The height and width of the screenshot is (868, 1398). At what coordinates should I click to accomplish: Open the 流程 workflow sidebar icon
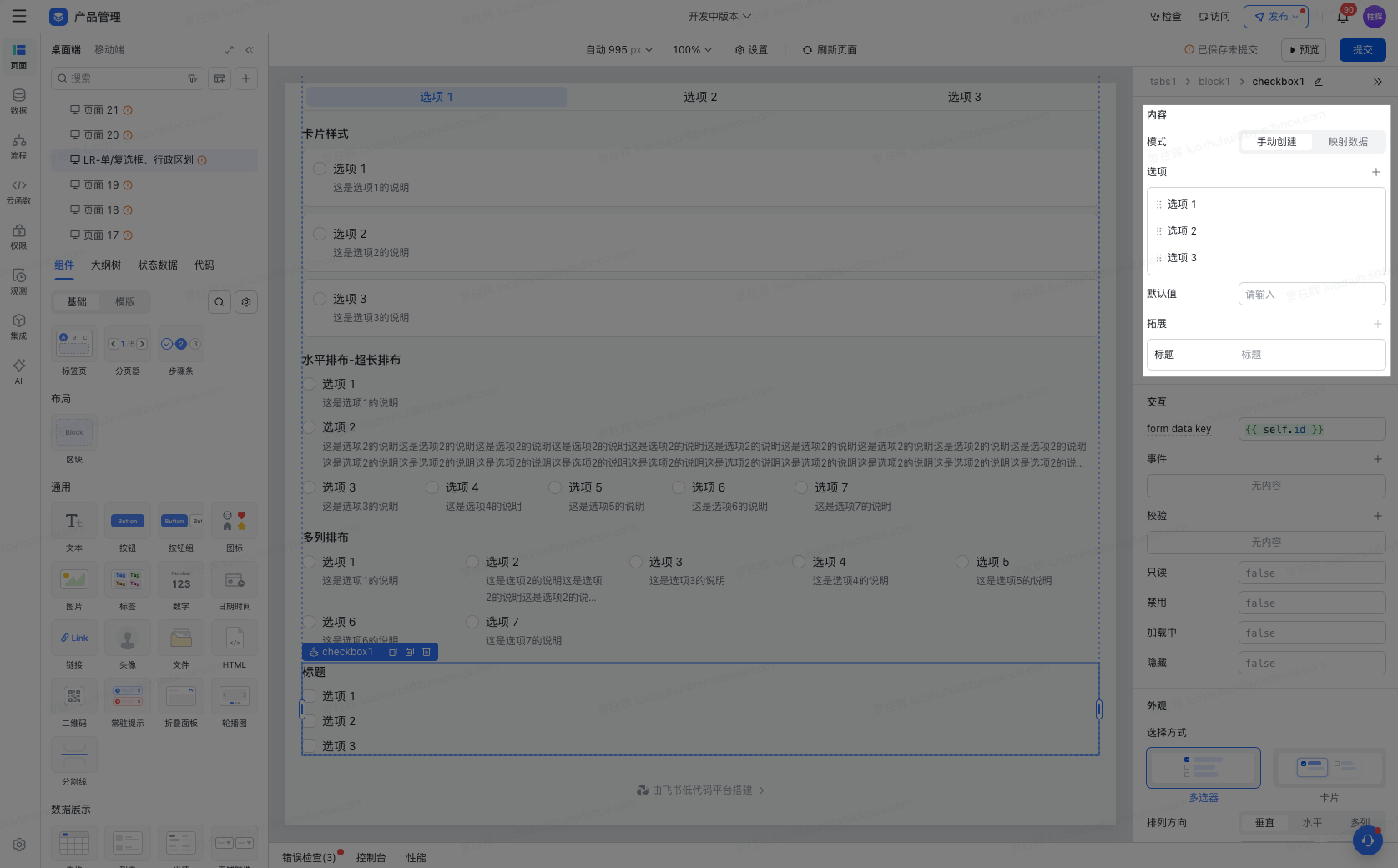coord(18,147)
